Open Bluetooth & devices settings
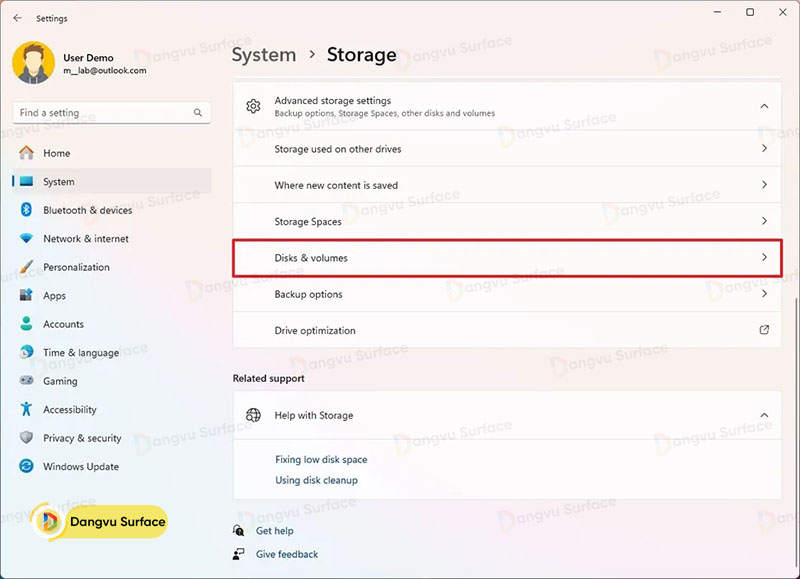Viewport: 800px width, 579px height. (x=87, y=210)
